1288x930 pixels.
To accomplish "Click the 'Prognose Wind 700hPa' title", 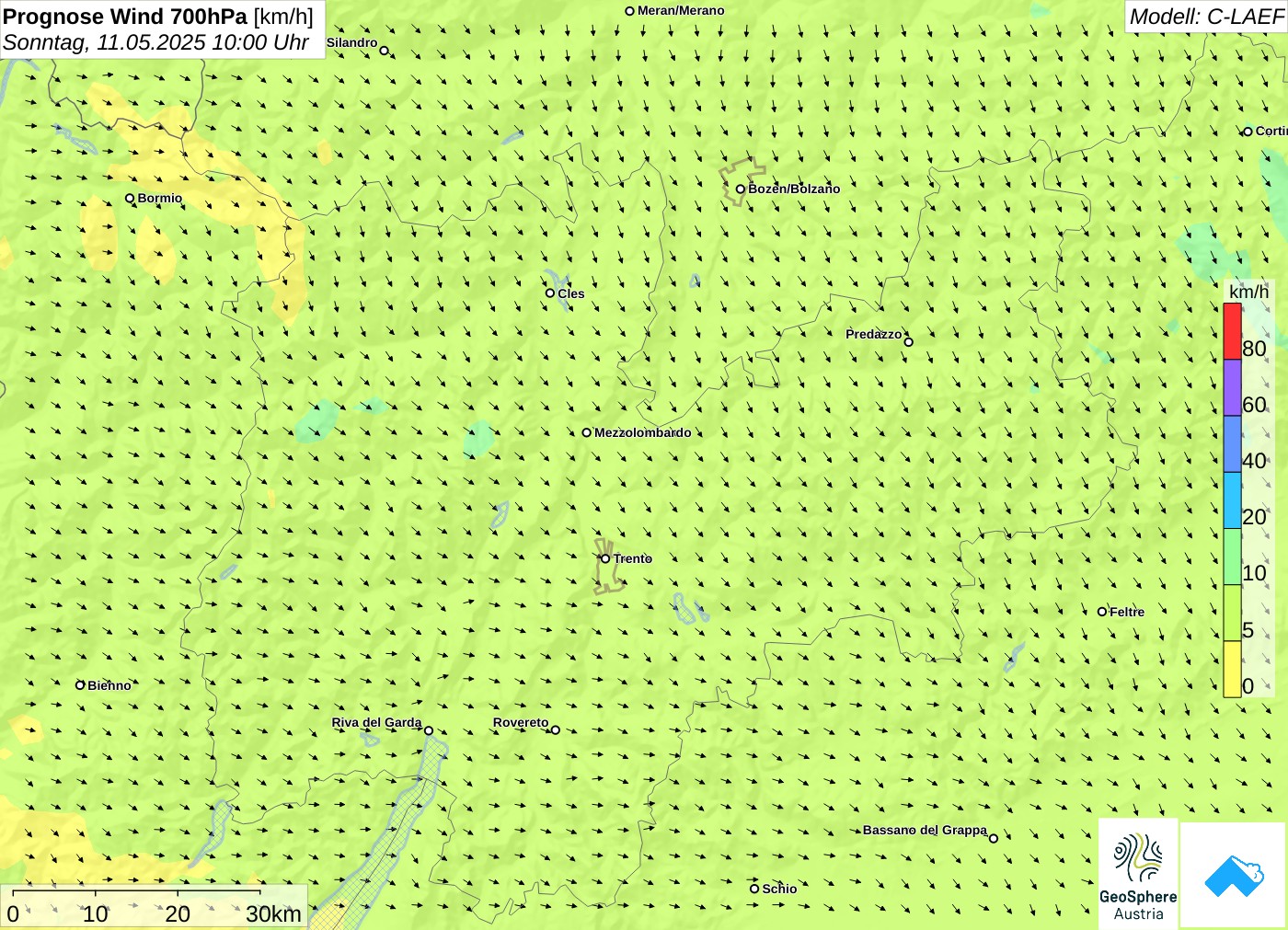I will click(125, 17).
